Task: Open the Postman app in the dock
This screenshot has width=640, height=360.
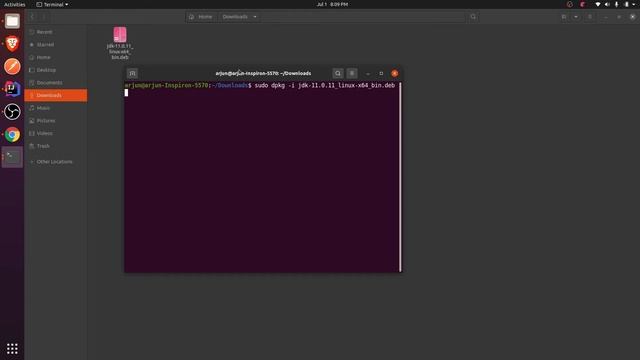Action: click(12, 66)
